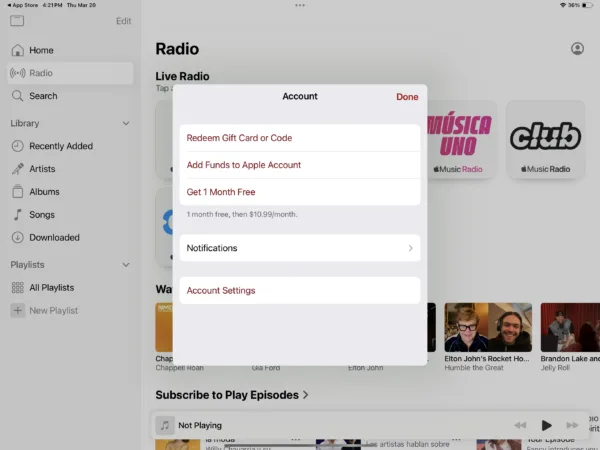Open Recently Added in the library
Image resolution: width=600 pixels, height=450 pixels.
click(70, 146)
